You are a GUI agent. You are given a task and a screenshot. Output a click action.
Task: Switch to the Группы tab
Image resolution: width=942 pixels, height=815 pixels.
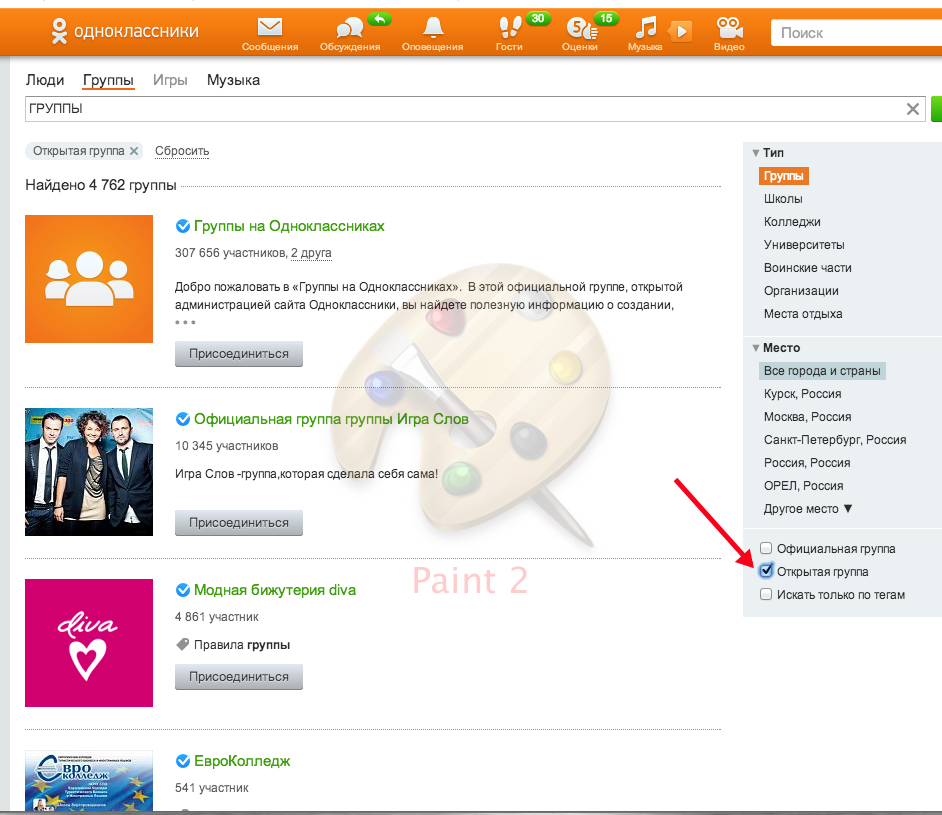pos(108,80)
